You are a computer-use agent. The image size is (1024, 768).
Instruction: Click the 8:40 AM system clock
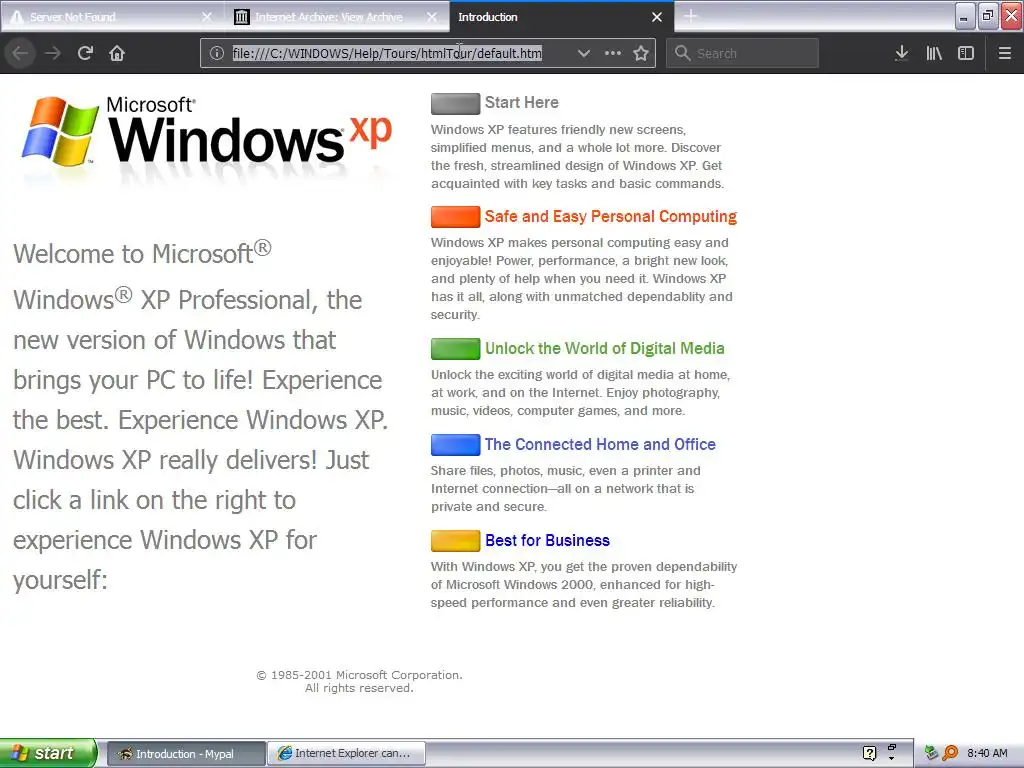987,753
